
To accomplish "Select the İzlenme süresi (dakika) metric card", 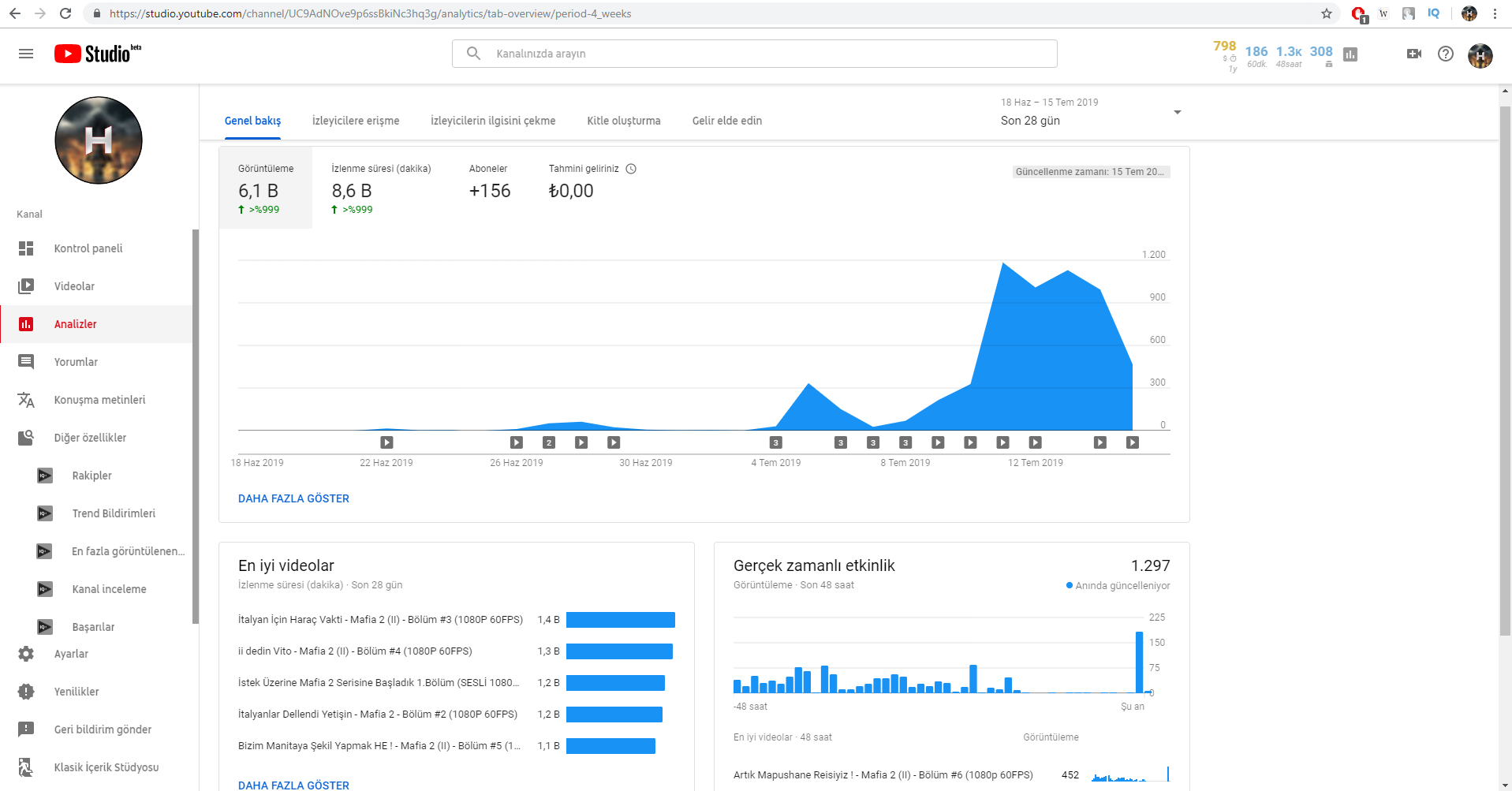I will point(381,188).
